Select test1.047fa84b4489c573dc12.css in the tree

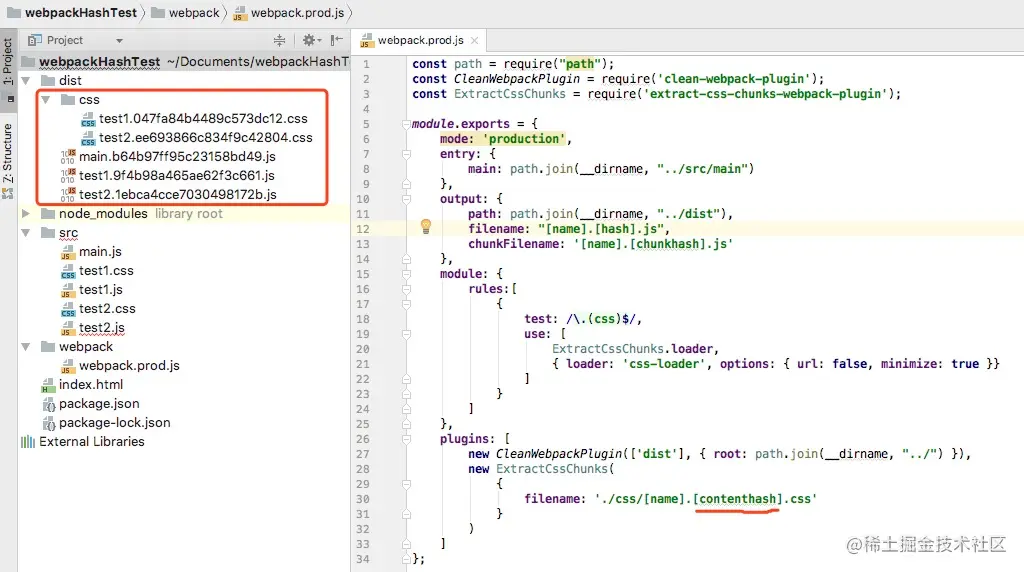pyautogui.click(x=203, y=119)
